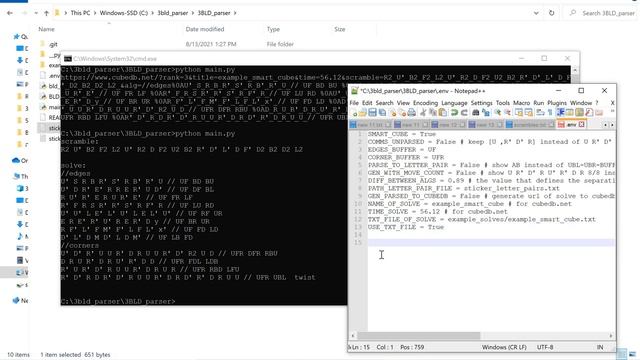Undo last edit with green arrow icon
The height and width of the screenshot is (360, 640).
tap(454, 113)
